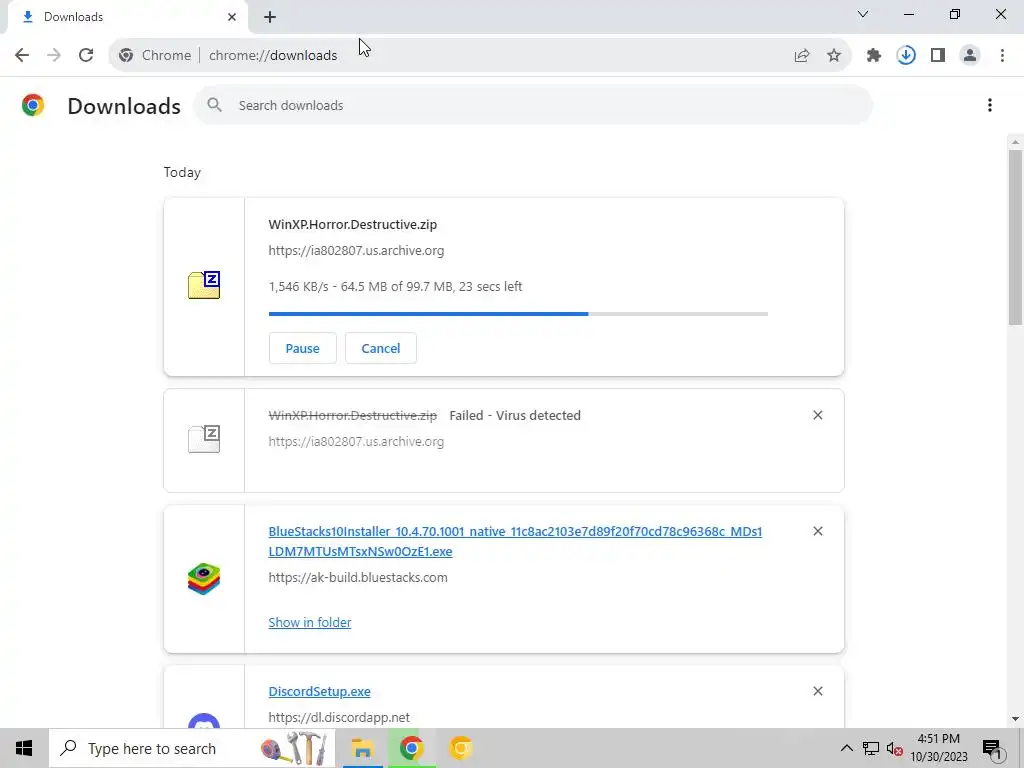Open the Chrome Canary taskbar icon
Screen dimensions: 1024x768
pos(460,748)
